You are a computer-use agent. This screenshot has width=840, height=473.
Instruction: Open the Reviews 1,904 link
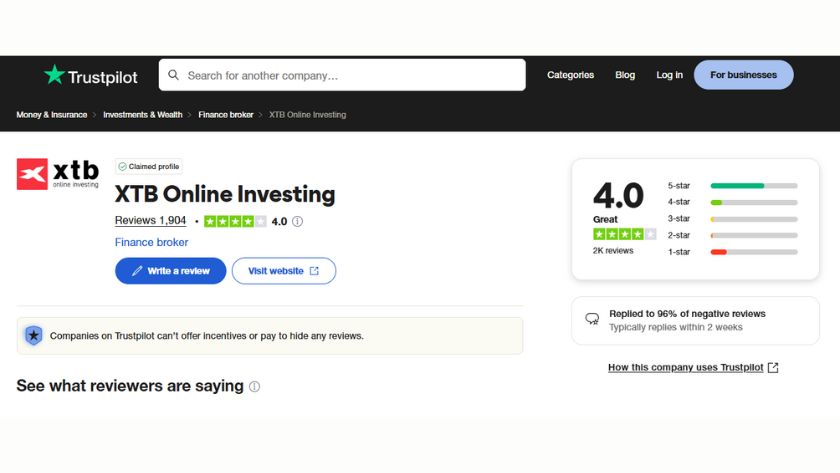[151, 221]
